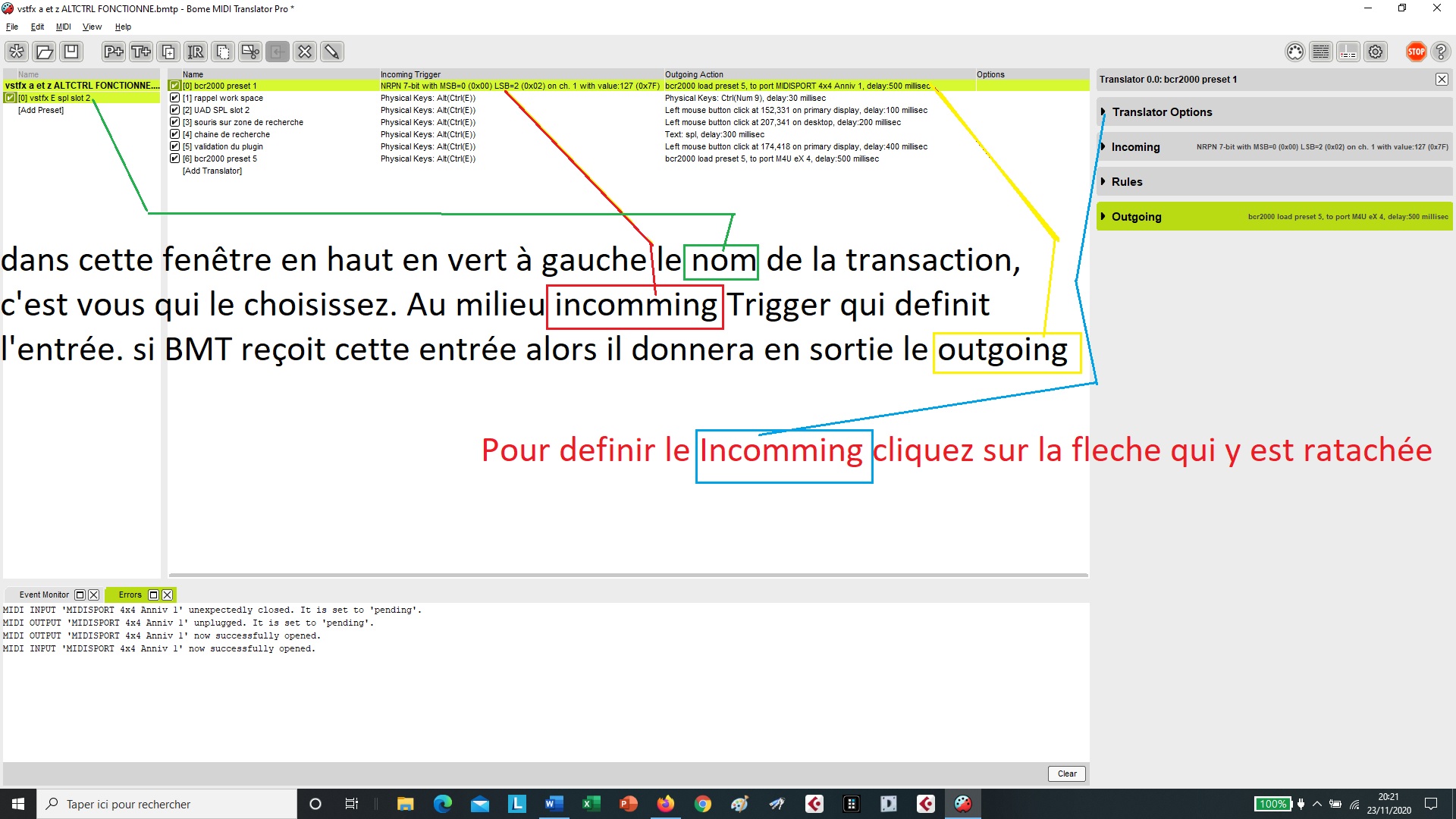The image size is (1456, 819).
Task: Click the Delete (X) toolbar icon
Action: pos(305,52)
